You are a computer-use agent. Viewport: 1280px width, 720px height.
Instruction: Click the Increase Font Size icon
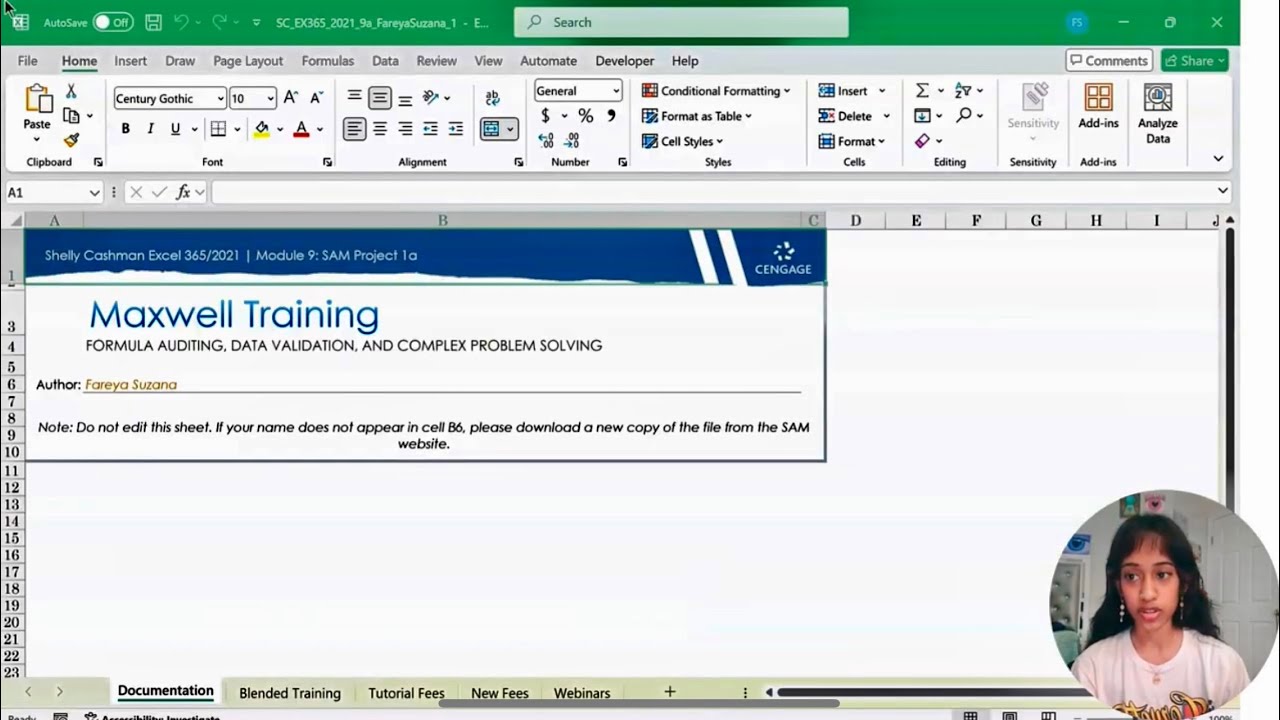click(291, 98)
